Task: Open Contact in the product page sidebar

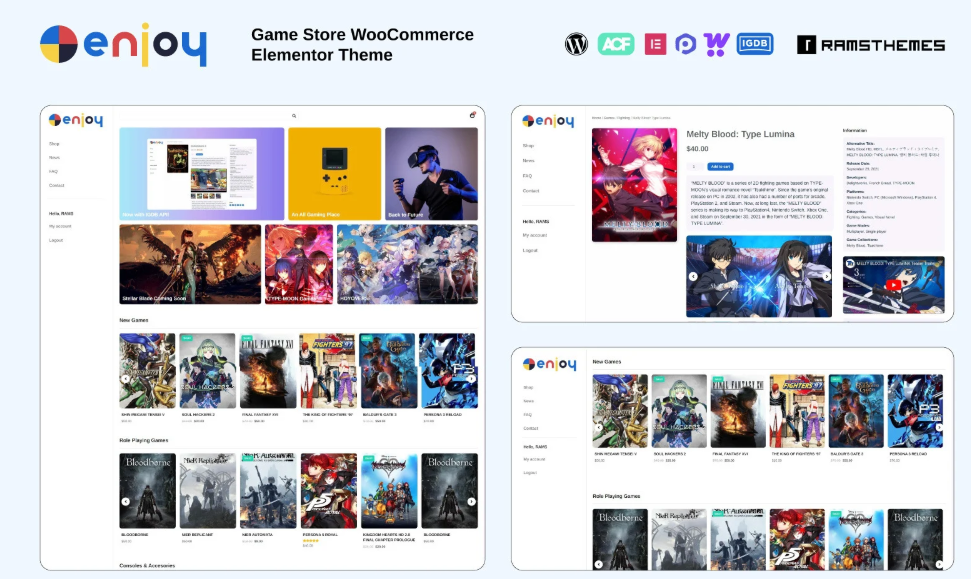Action: pos(531,191)
